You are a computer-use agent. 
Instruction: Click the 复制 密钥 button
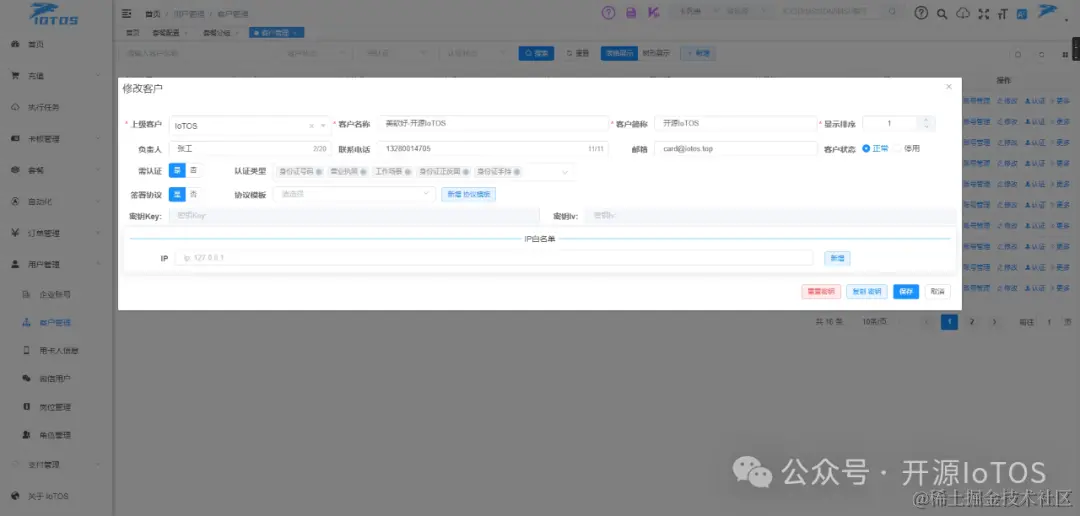pyautogui.click(x=866, y=291)
